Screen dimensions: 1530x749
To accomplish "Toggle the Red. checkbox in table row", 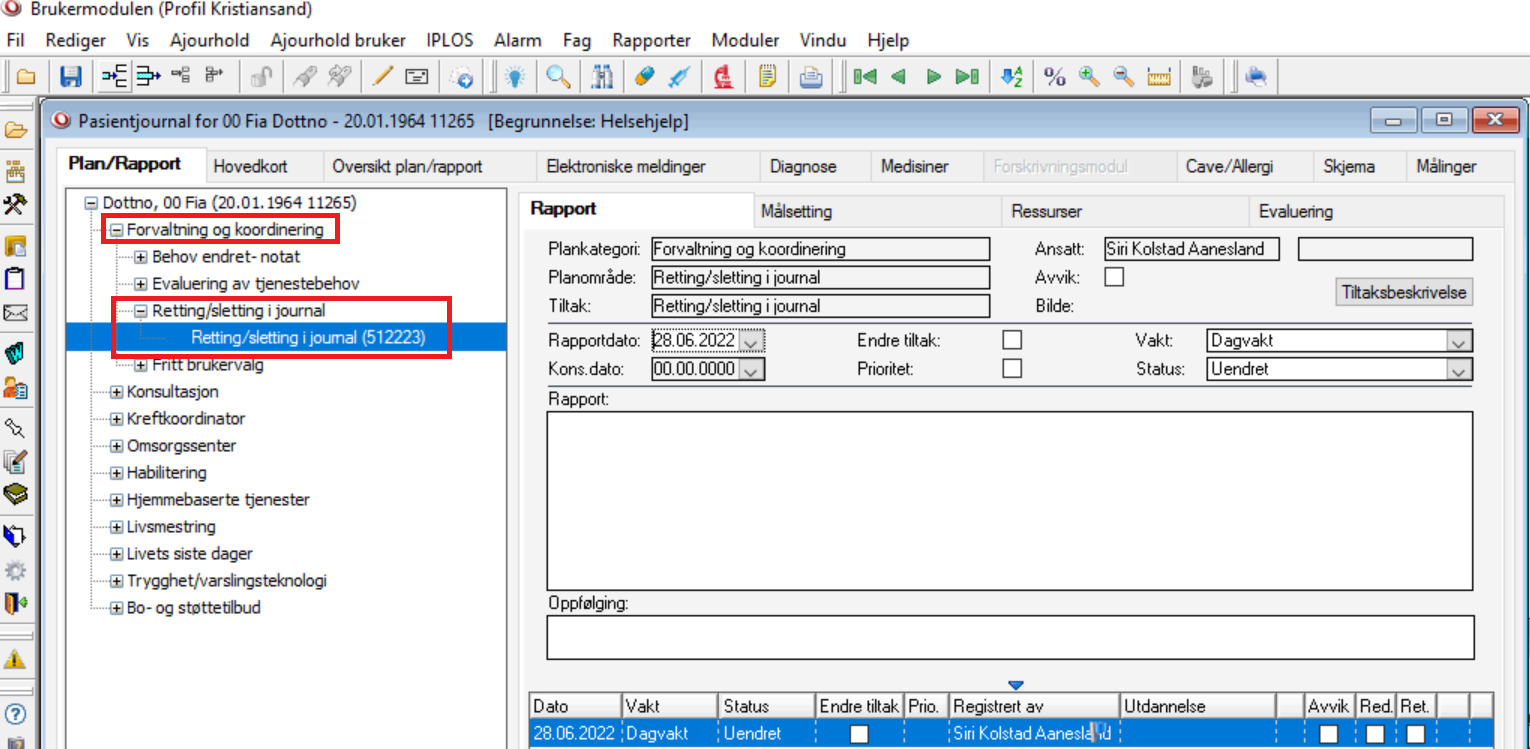I will click(1375, 734).
